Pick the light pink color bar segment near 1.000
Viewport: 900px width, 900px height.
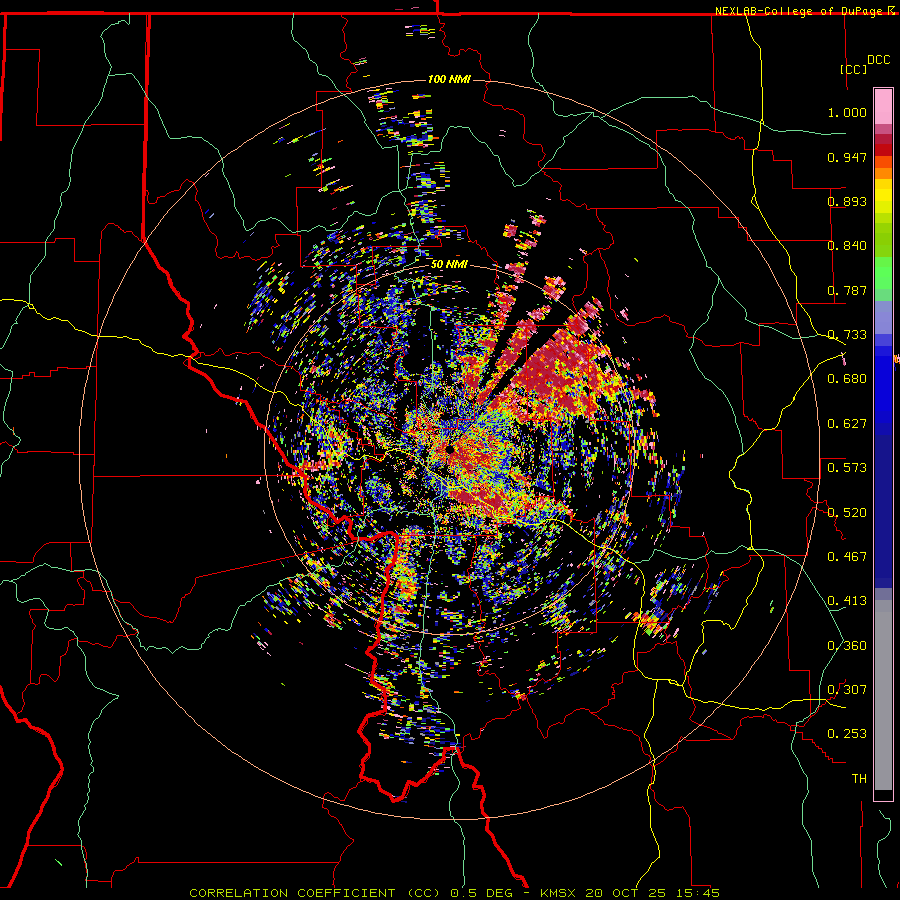click(x=883, y=106)
